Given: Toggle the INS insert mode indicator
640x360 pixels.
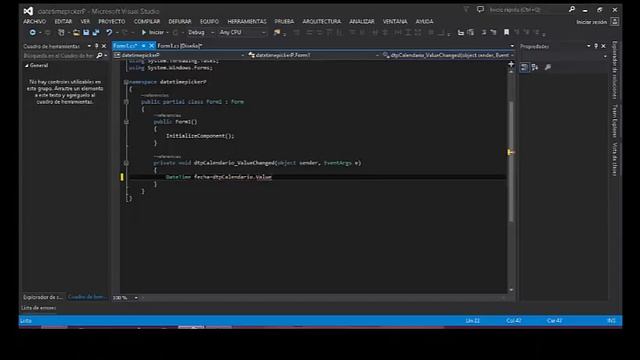Looking at the screenshot, I should (611, 321).
